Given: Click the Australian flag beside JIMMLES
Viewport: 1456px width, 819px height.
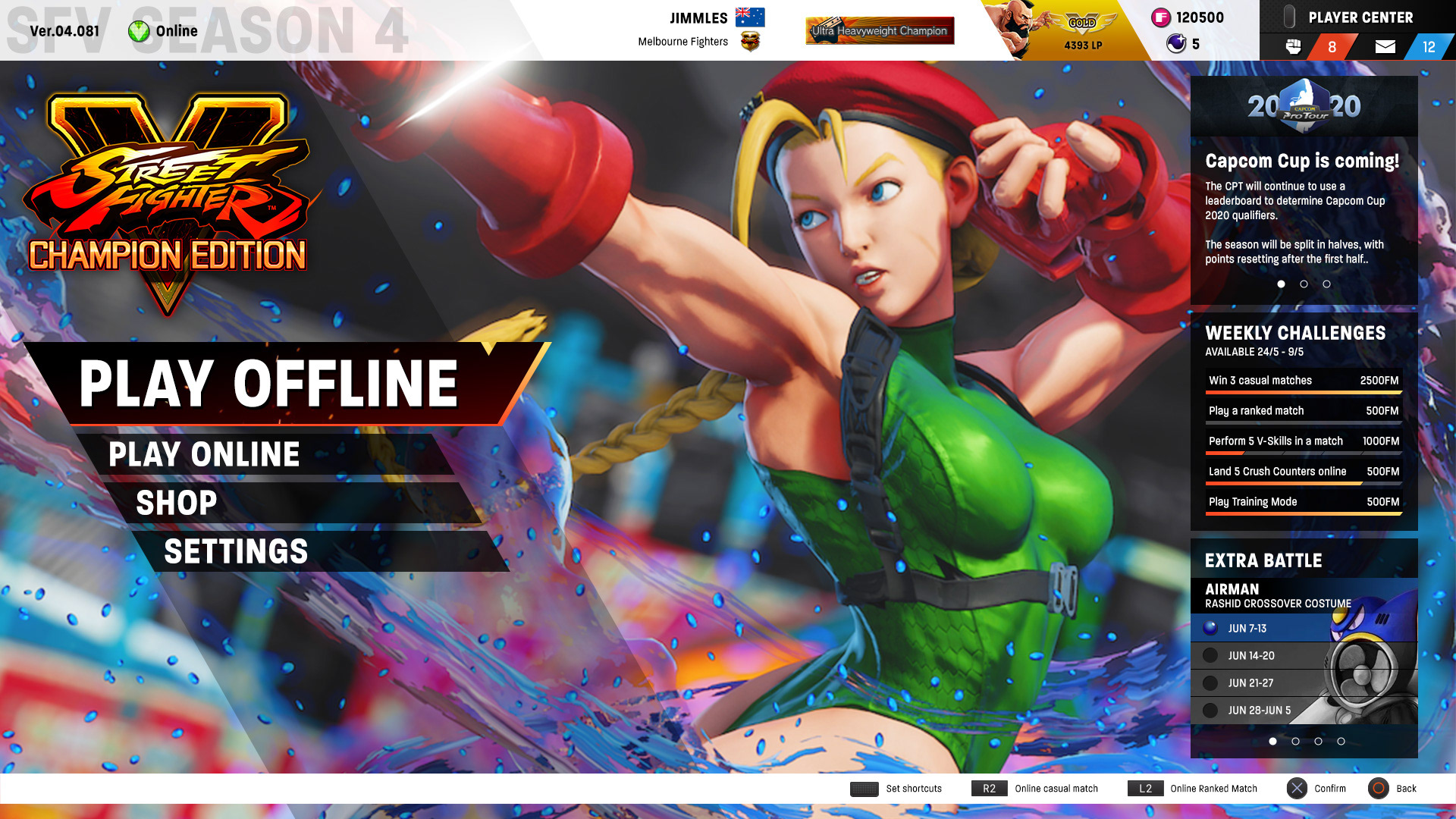Looking at the screenshot, I should 749,17.
